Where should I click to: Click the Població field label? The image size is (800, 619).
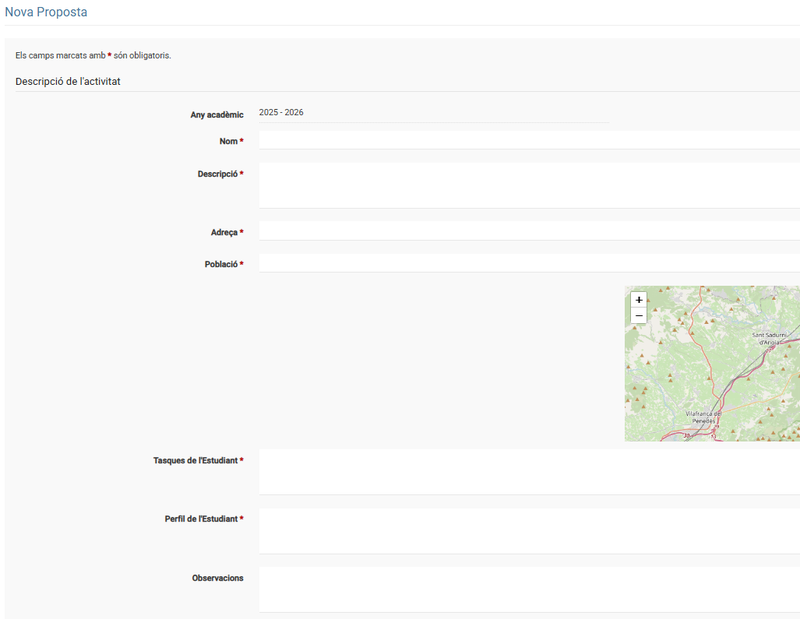(221, 265)
